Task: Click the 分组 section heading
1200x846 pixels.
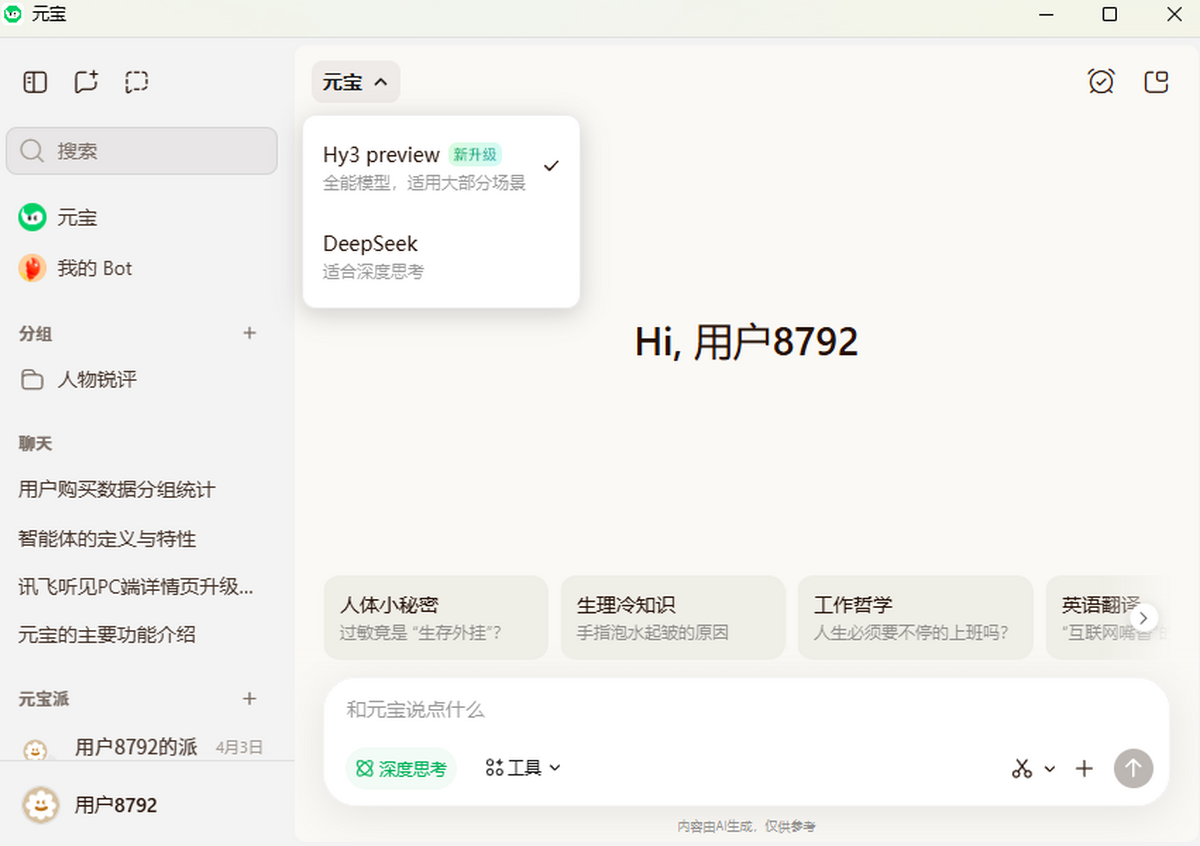Action: 36,334
